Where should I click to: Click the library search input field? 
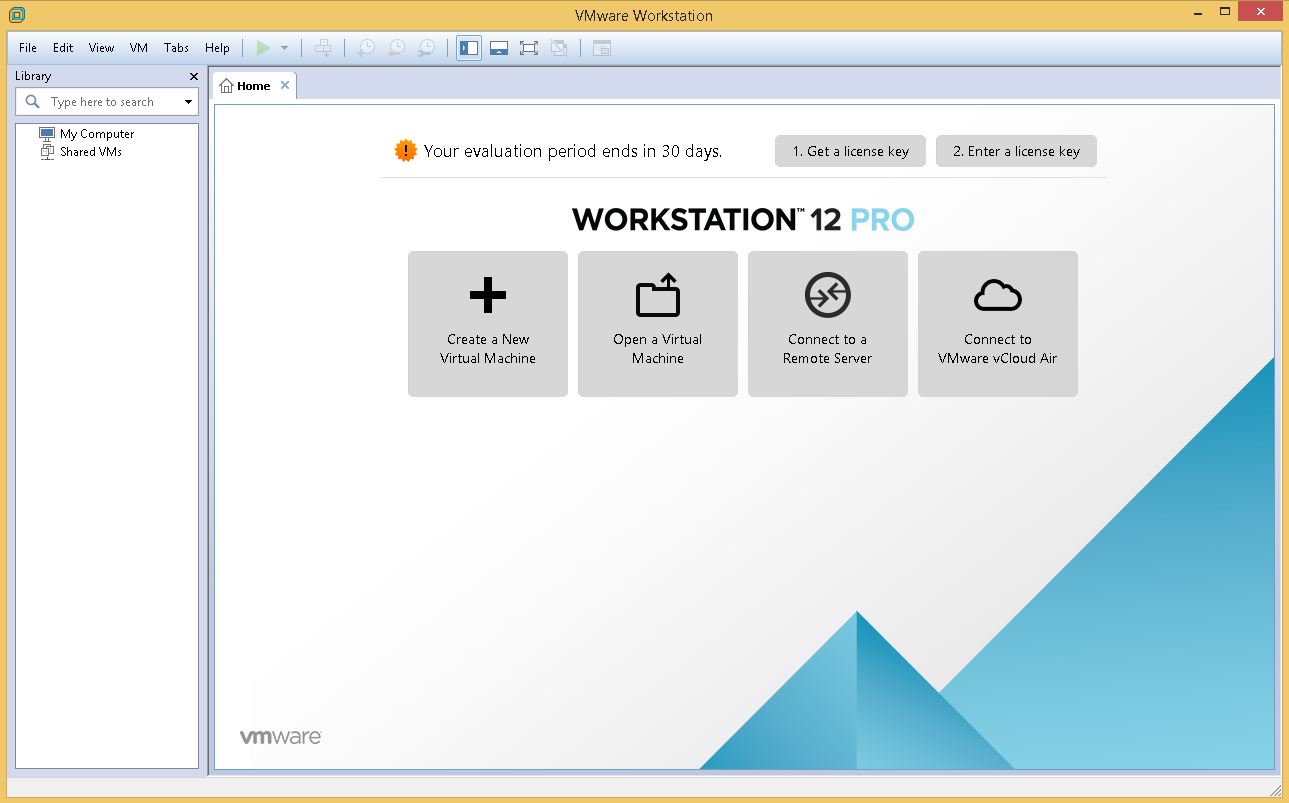click(x=107, y=102)
